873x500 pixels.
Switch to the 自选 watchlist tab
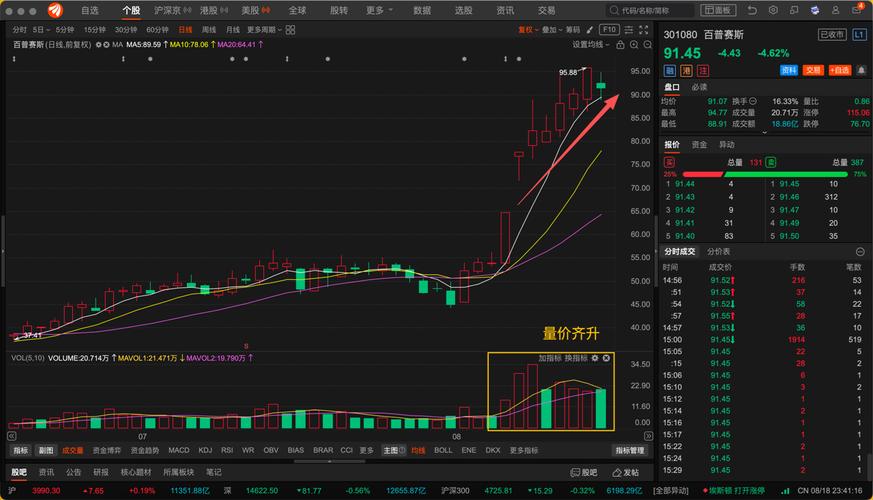[x=90, y=10]
